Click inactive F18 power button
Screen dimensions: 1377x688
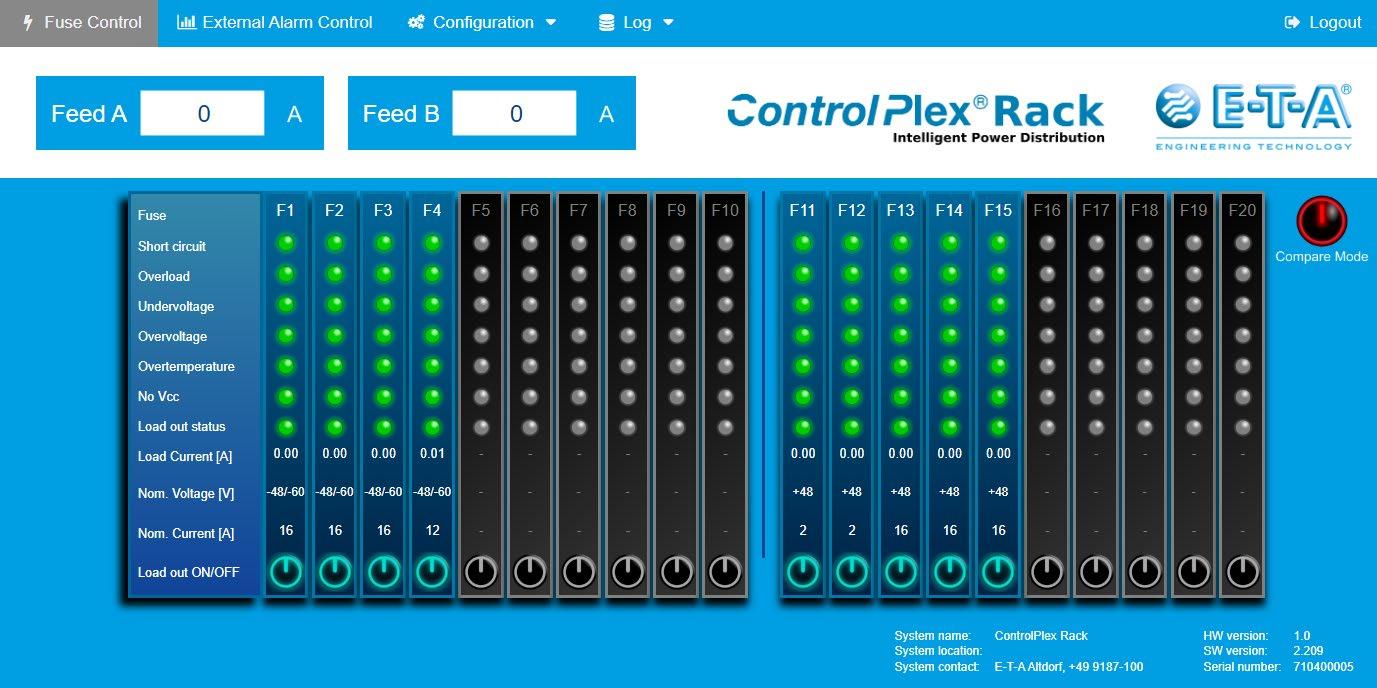point(1145,571)
